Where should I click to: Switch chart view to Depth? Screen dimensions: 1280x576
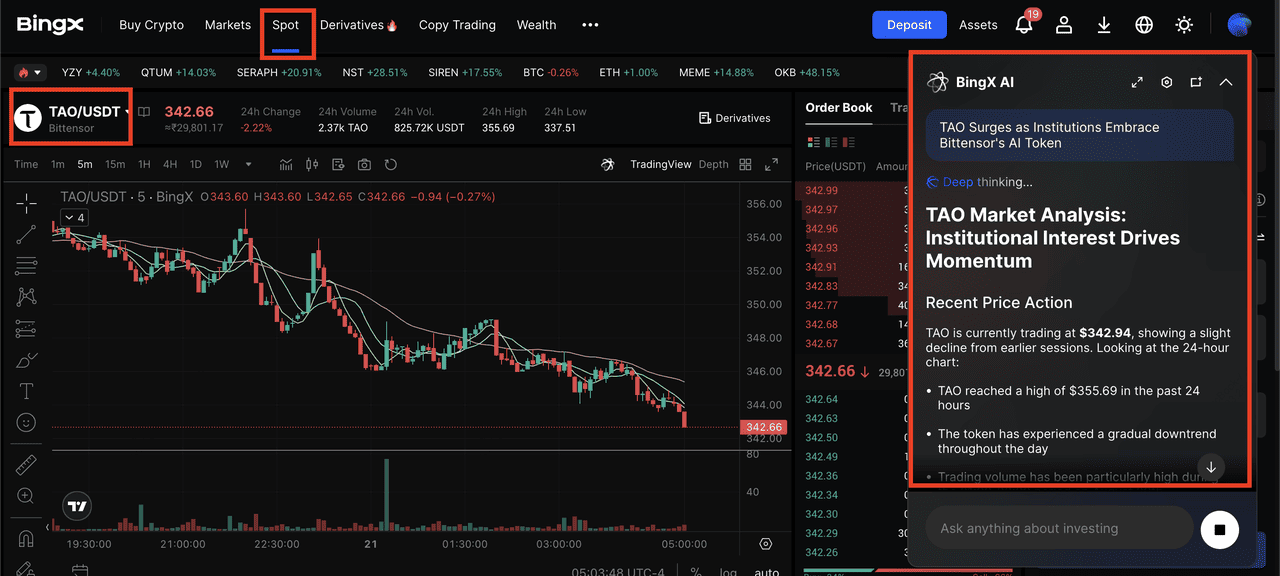click(713, 164)
